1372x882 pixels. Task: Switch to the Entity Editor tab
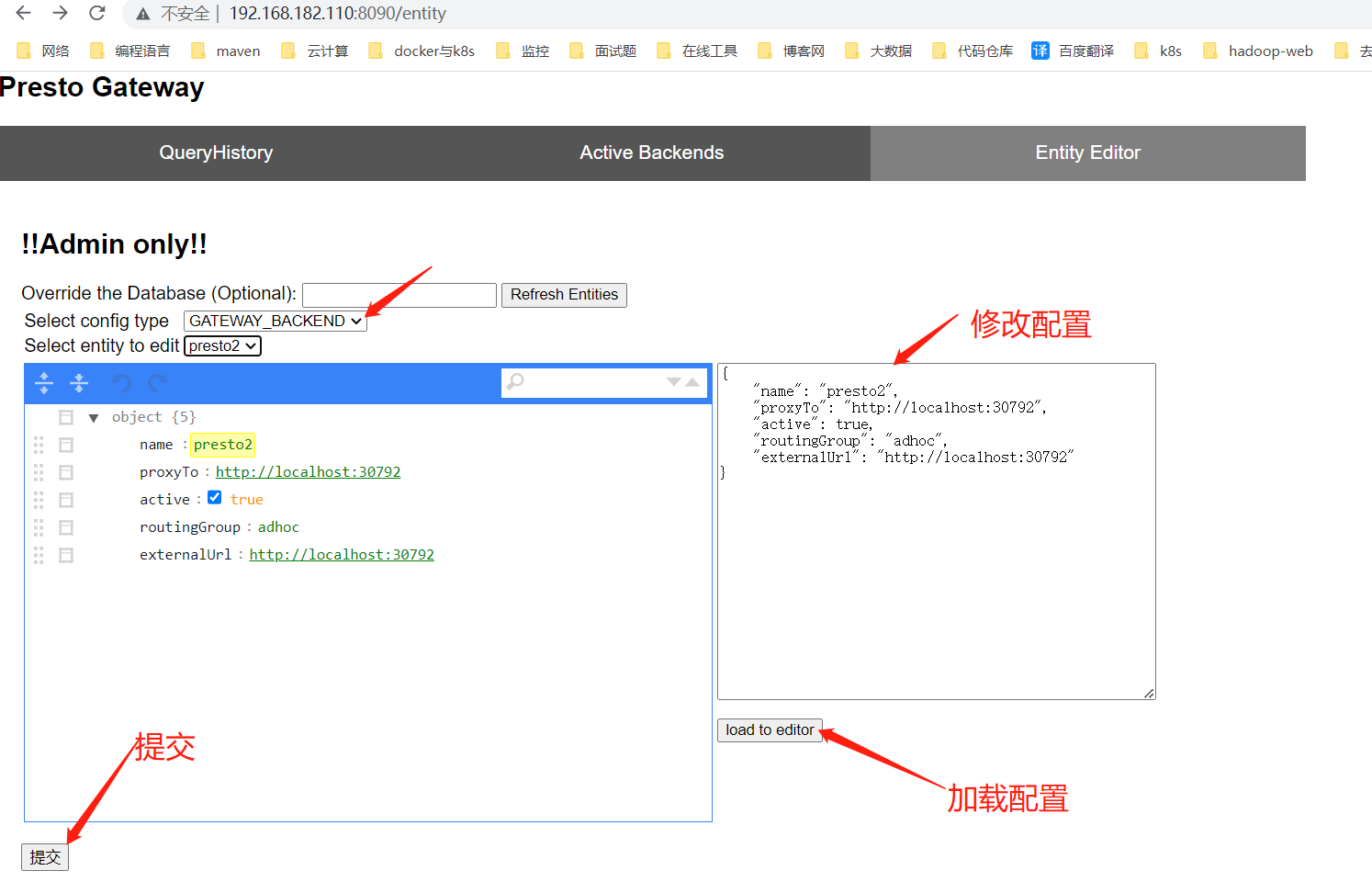(1088, 153)
